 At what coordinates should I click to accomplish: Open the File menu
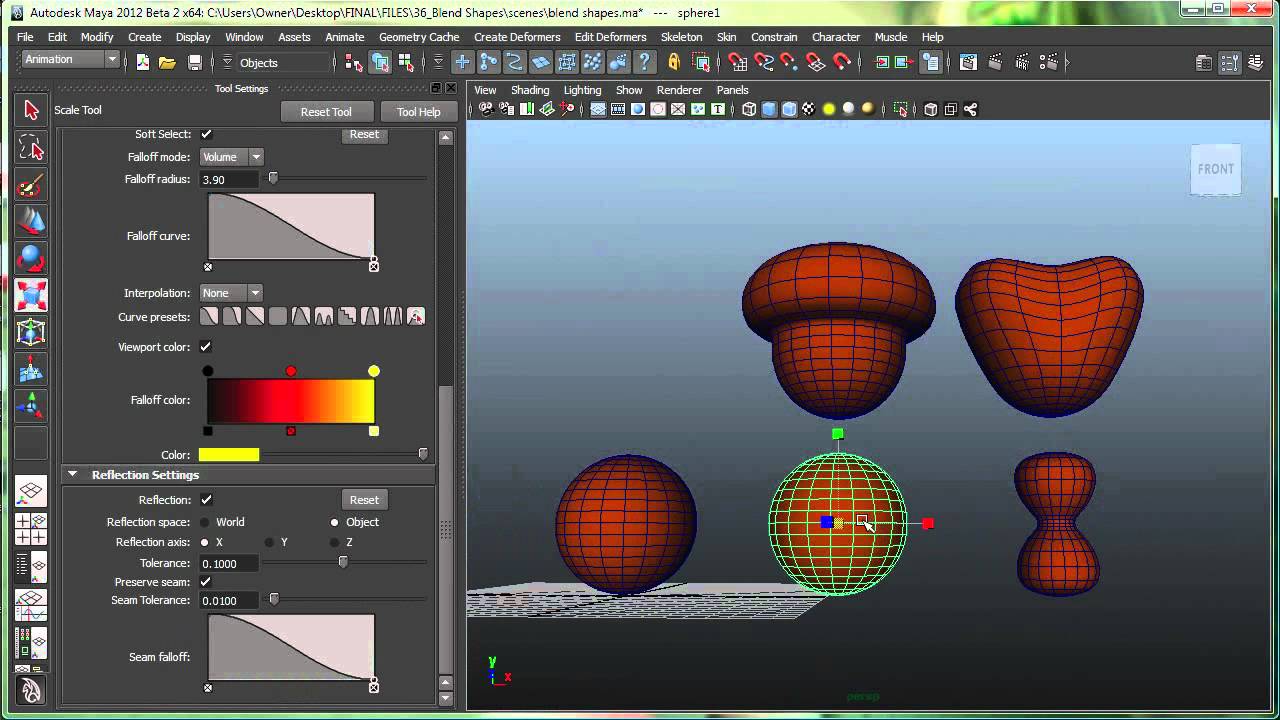click(25, 37)
